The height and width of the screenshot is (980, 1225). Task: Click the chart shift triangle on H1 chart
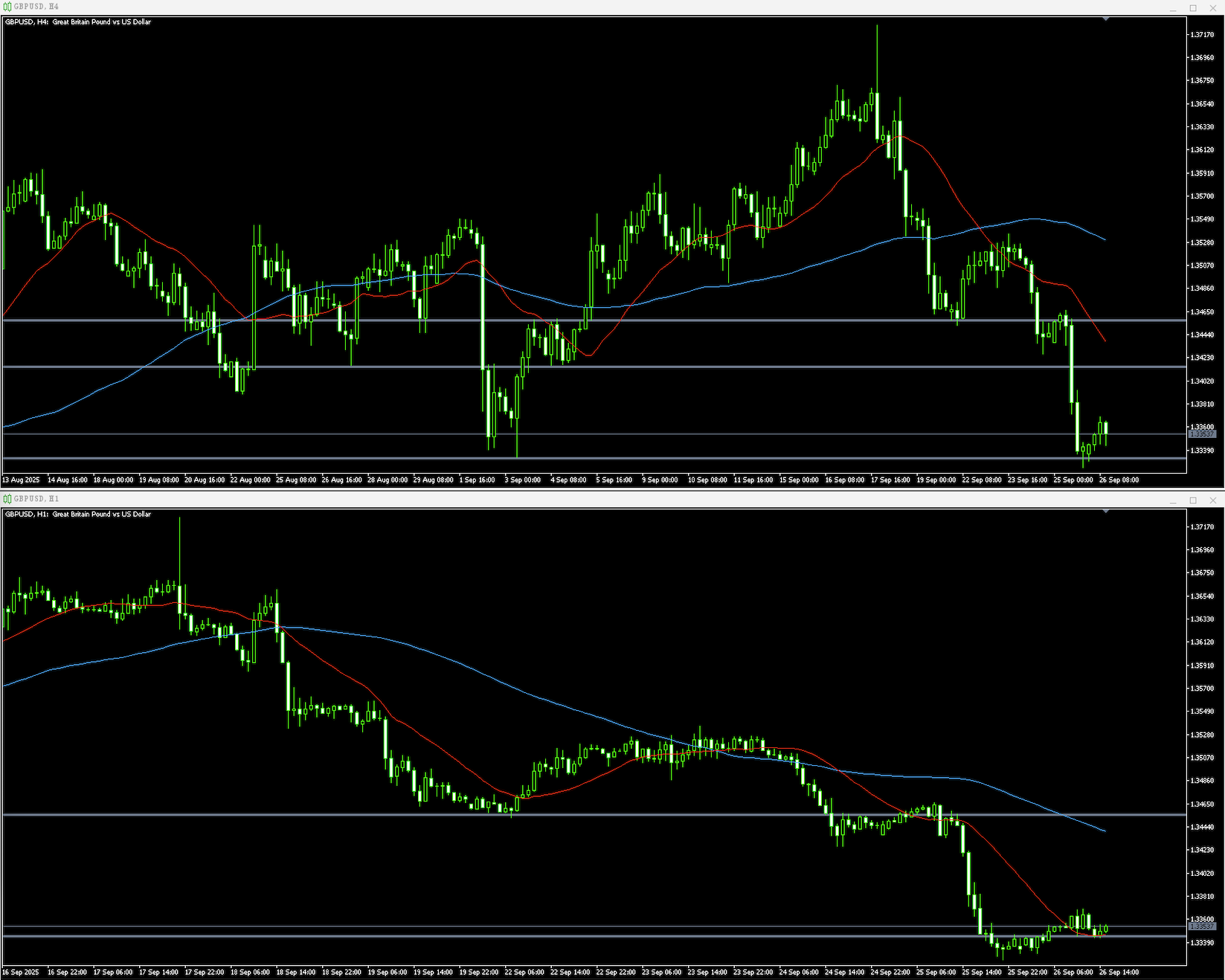[1106, 511]
